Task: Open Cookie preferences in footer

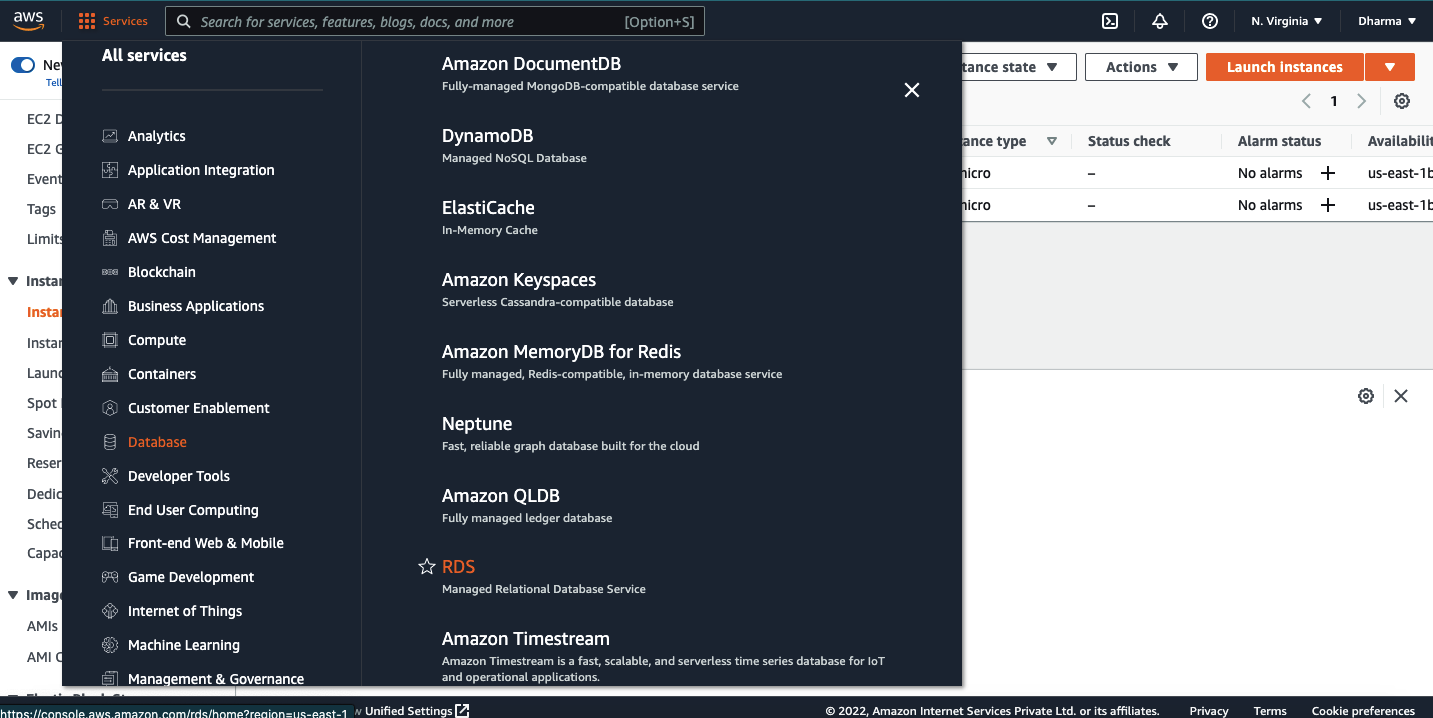Action: point(1363,711)
